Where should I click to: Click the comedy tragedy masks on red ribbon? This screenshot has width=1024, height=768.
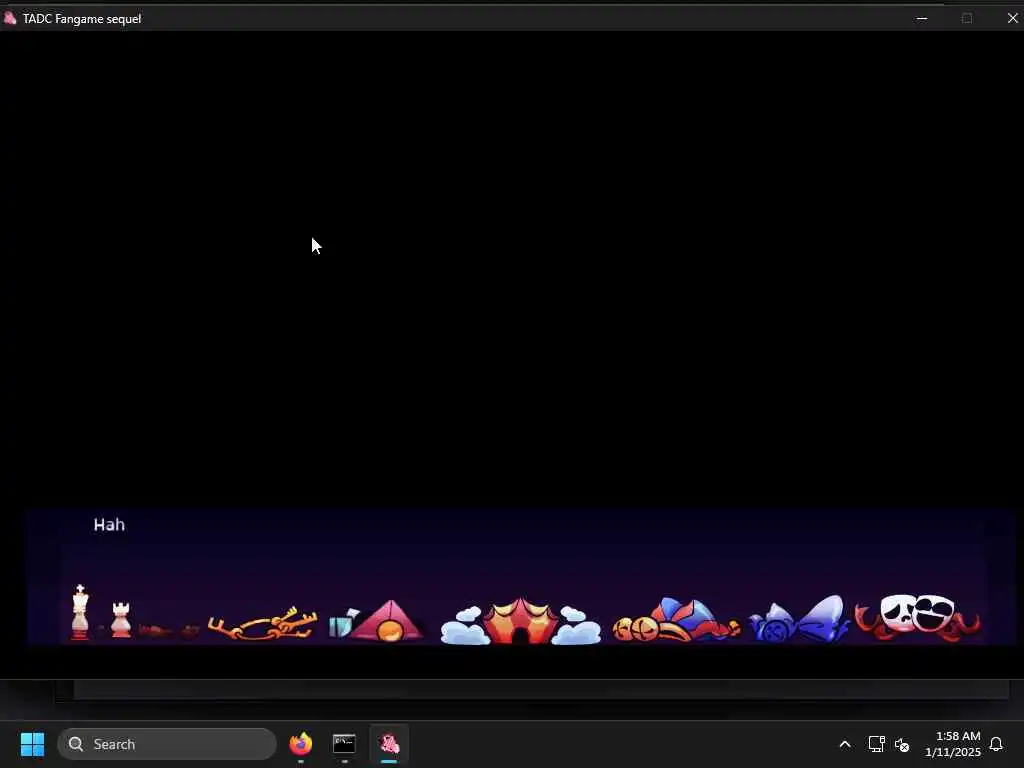point(918,615)
